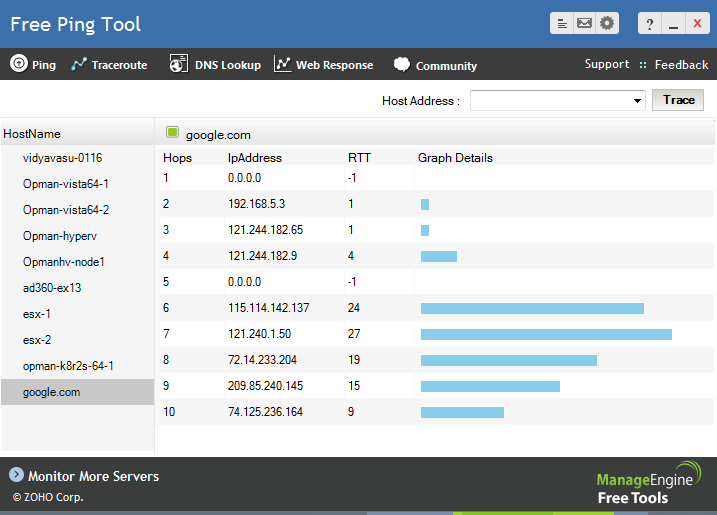Click the Monitor More Servers link
This screenshot has width=717, height=515.
point(93,476)
